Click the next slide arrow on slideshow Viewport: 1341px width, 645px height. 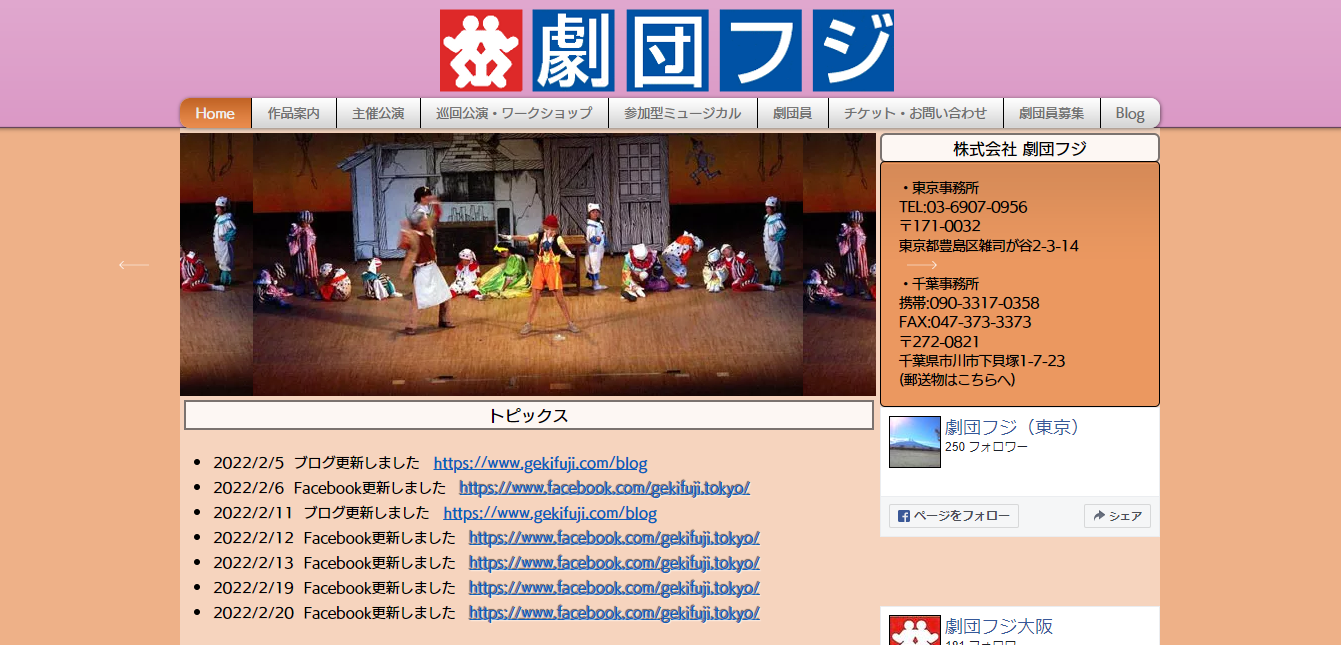[922, 265]
